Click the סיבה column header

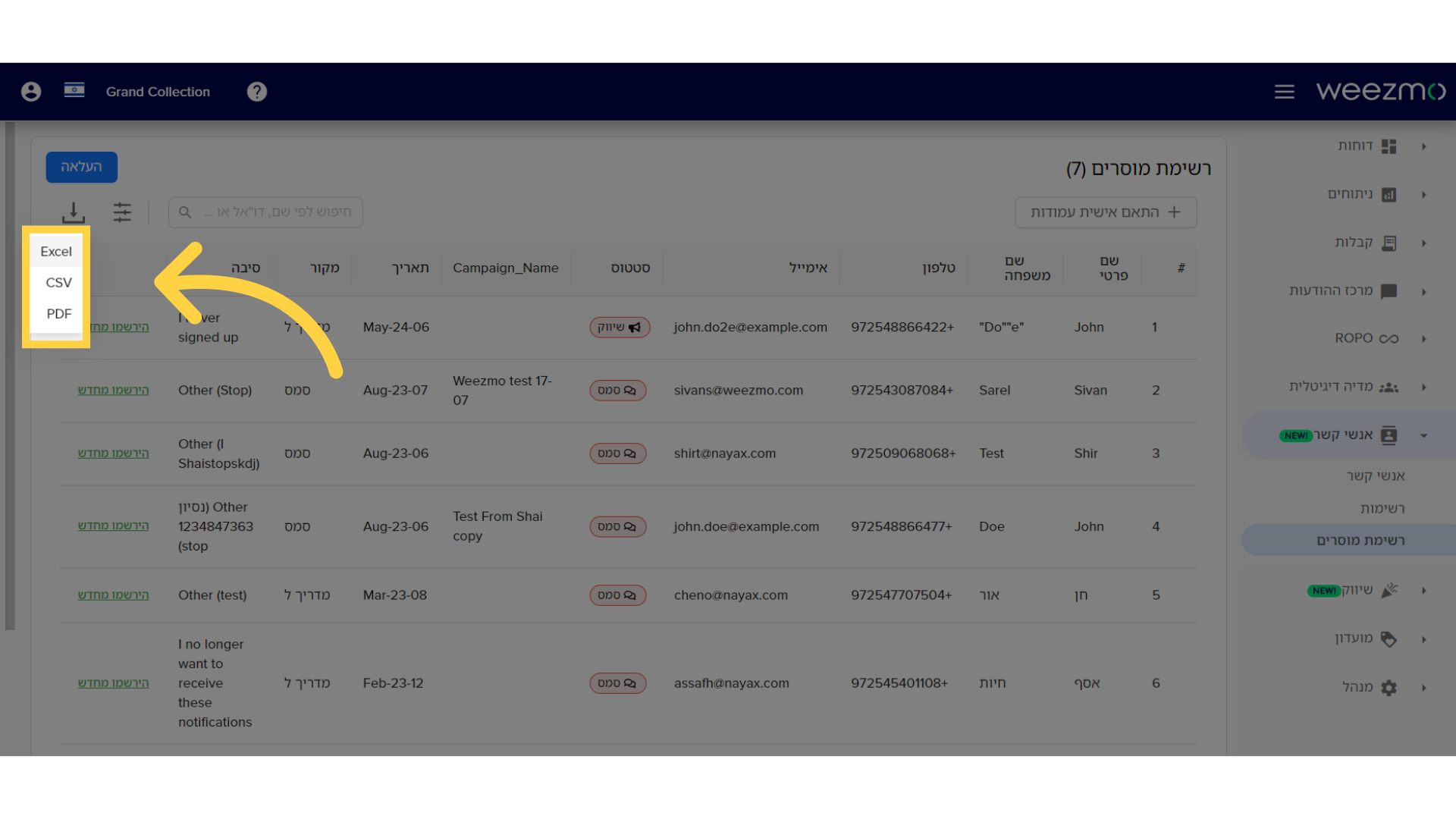click(x=246, y=268)
